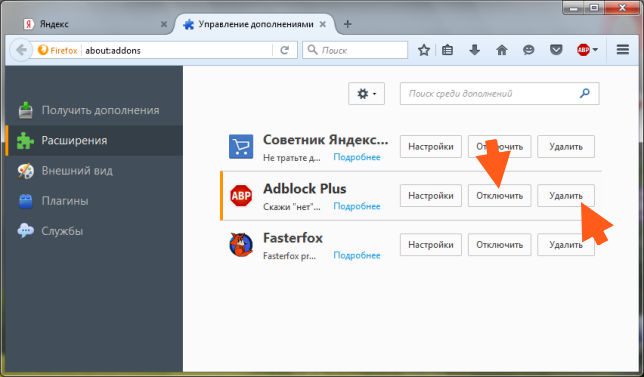Open Настройки for Советник Яндекс

click(x=431, y=147)
